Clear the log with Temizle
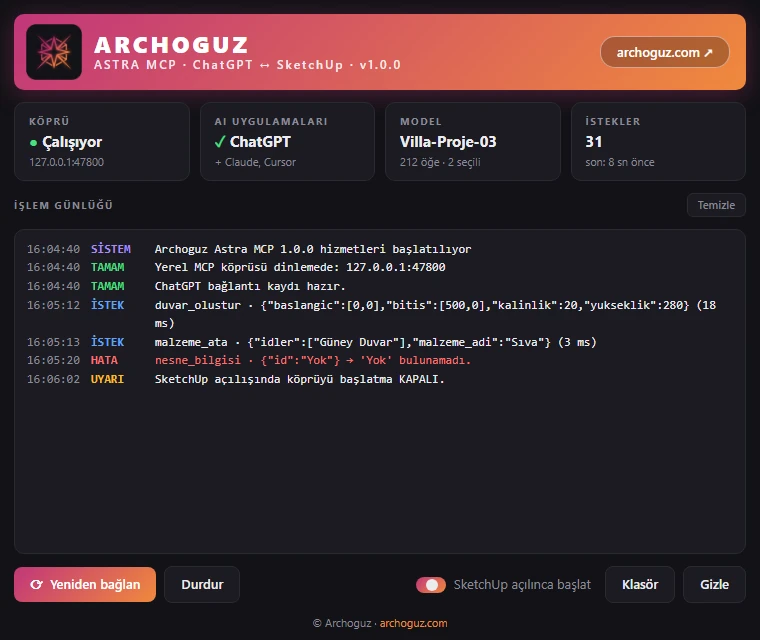The height and width of the screenshot is (640, 760). (716, 205)
